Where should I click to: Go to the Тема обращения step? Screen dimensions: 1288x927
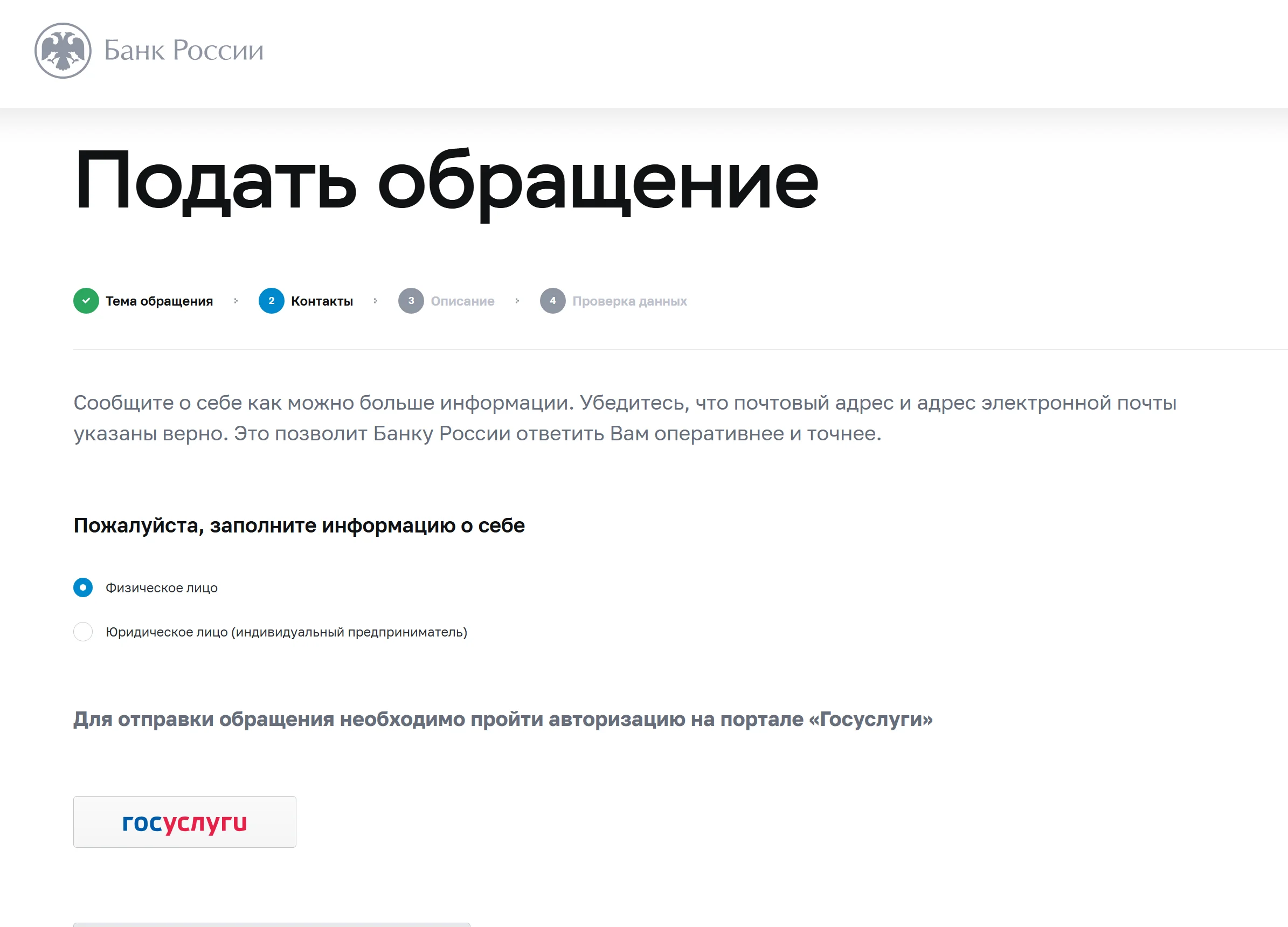coord(159,301)
